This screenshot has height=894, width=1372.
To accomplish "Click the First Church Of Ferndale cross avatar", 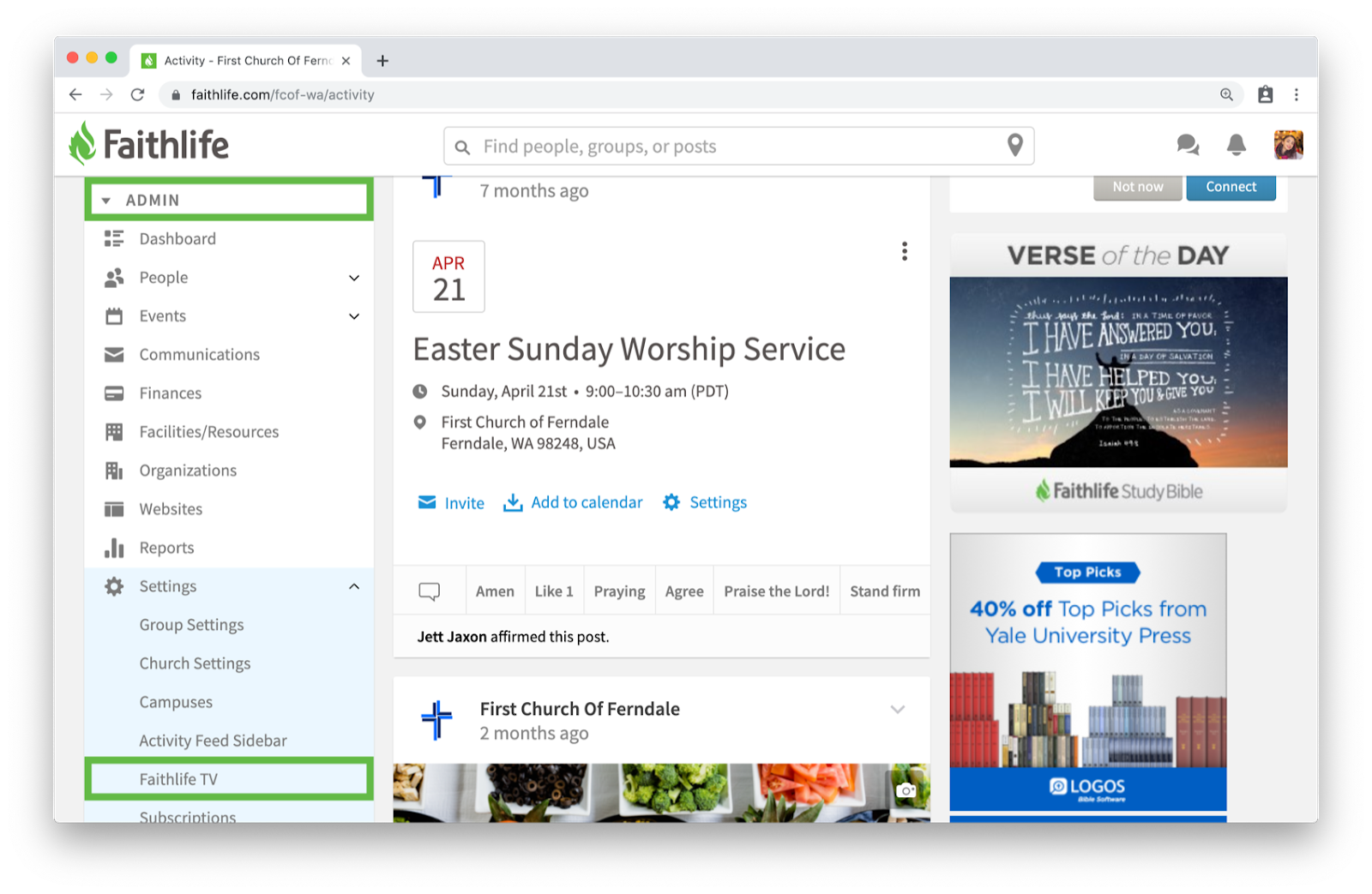I will [x=436, y=720].
